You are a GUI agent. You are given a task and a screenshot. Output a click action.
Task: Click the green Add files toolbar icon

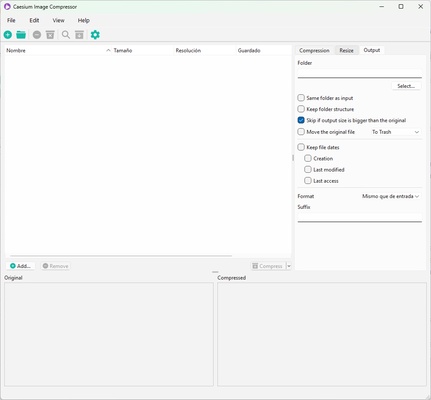point(8,35)
